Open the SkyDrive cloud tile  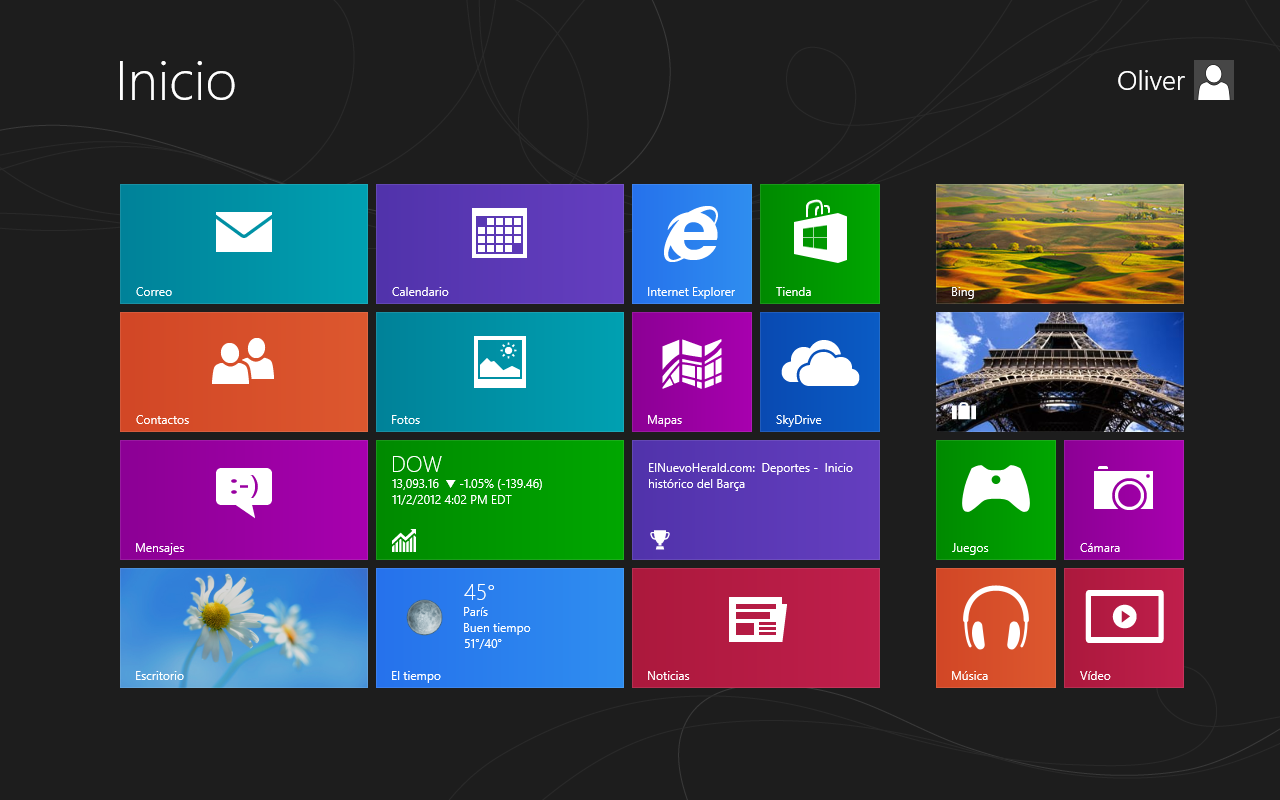click(820, 372)
